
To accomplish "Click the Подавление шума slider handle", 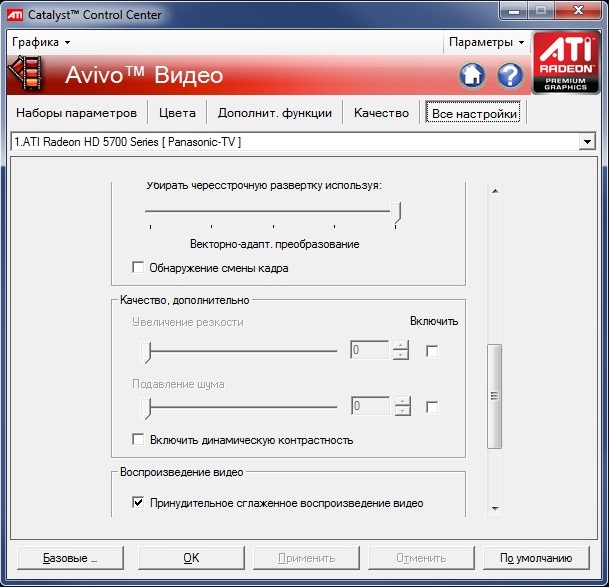I will point(146,408).
